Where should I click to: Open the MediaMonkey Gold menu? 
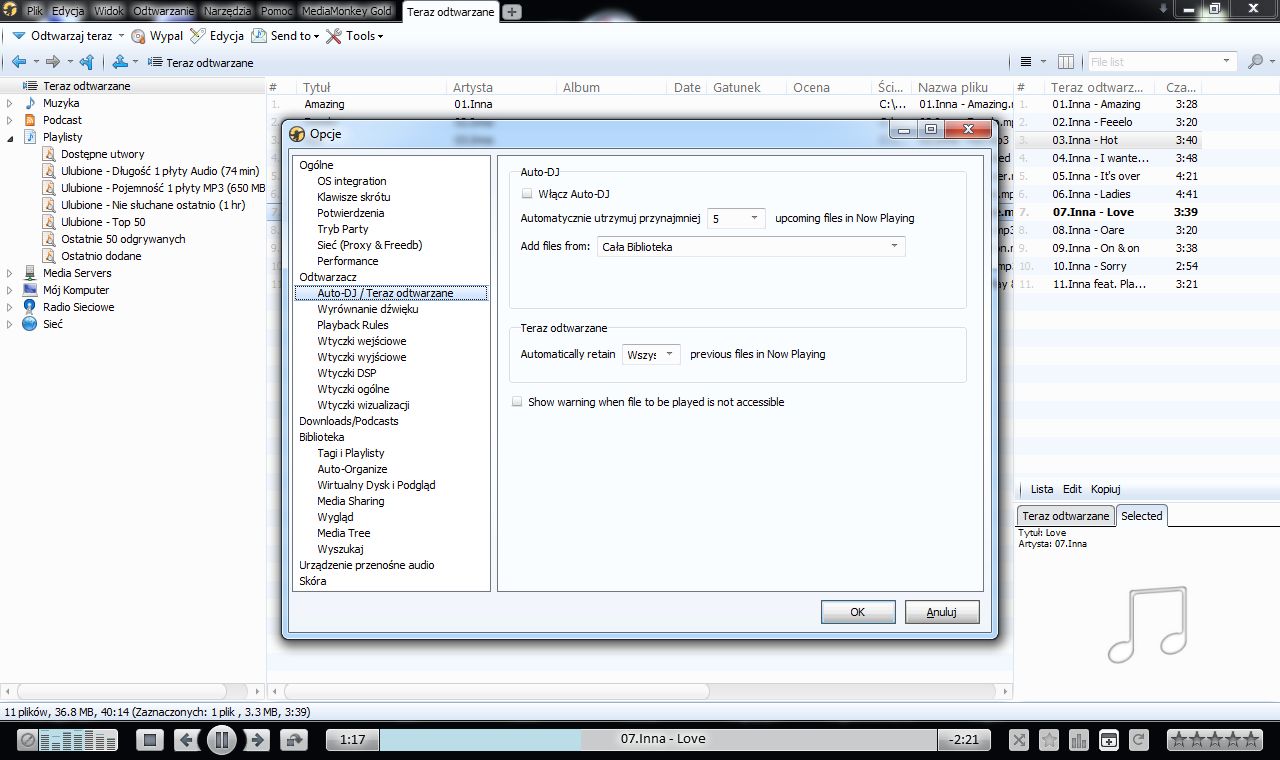(x=349, y=11)
